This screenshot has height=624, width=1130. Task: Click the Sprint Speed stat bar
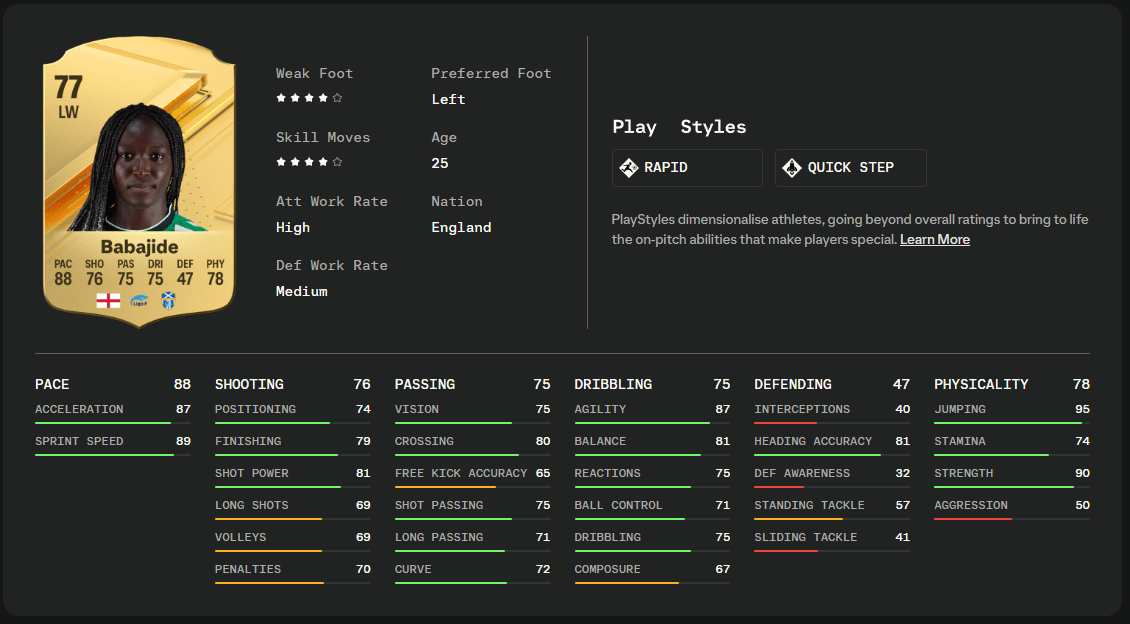coord(113,455)
